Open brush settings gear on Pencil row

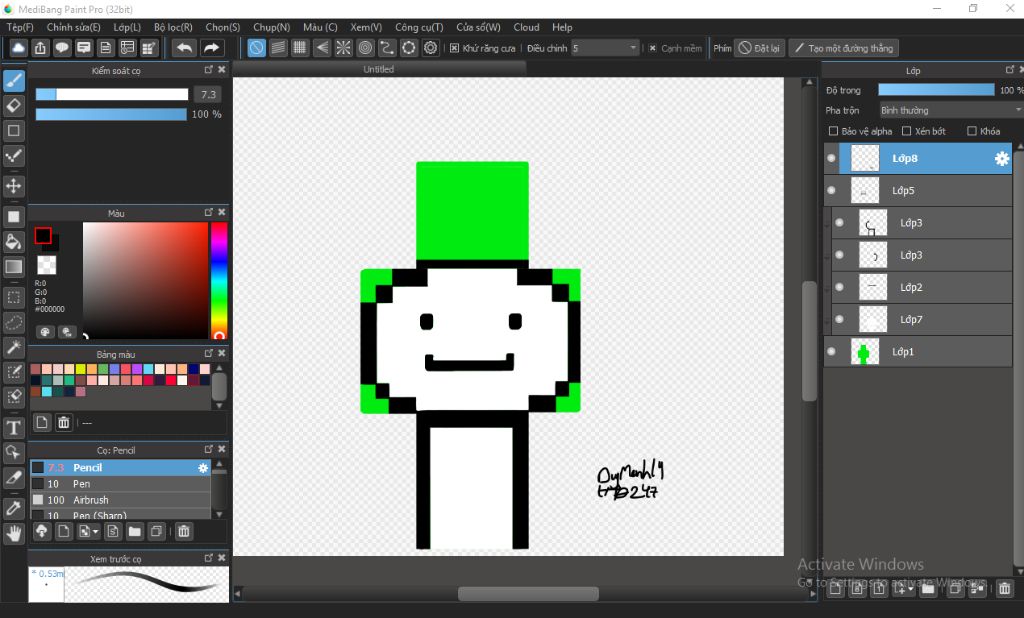[203, 468]
